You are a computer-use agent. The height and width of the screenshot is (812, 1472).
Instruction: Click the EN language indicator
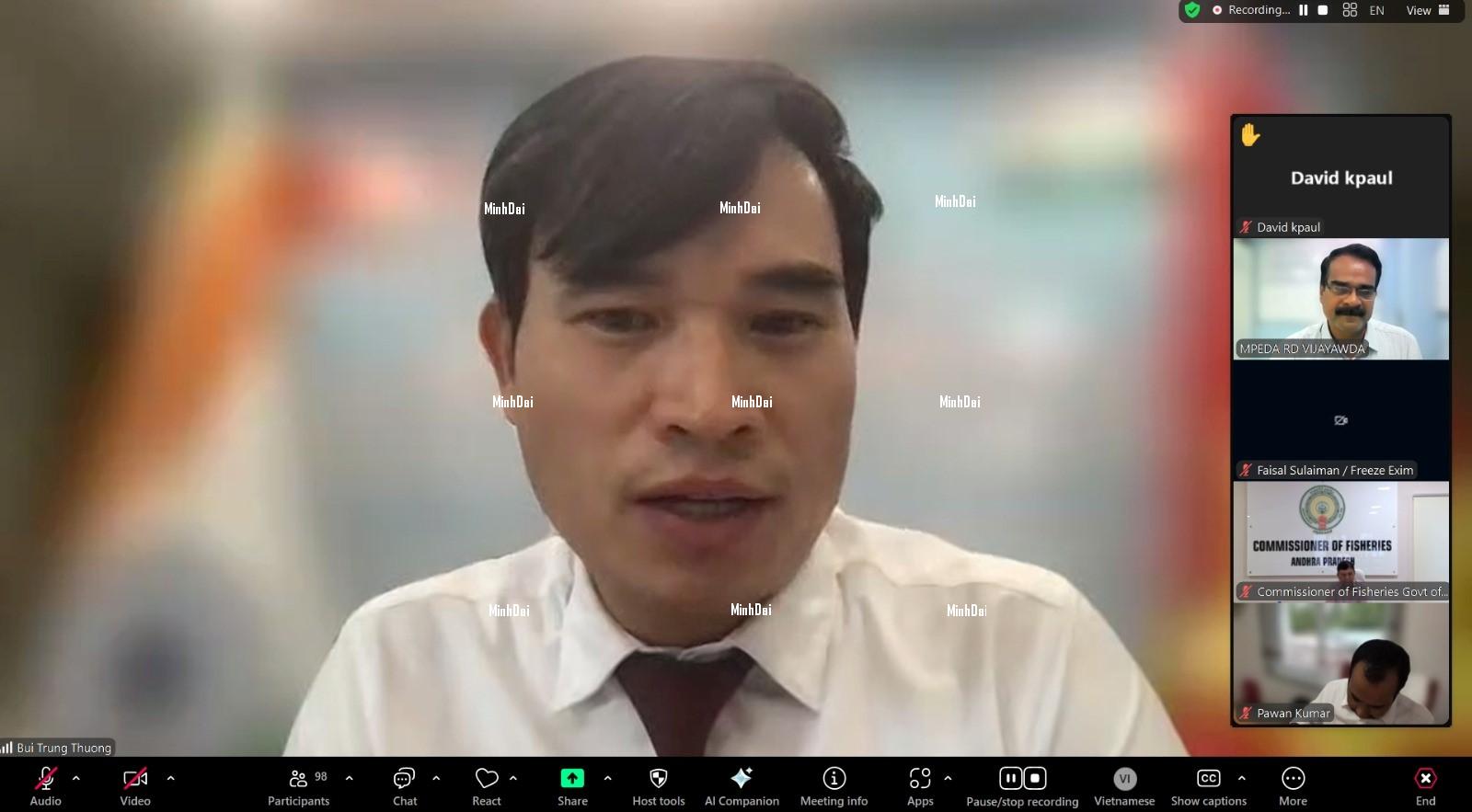pos(1376,11)
